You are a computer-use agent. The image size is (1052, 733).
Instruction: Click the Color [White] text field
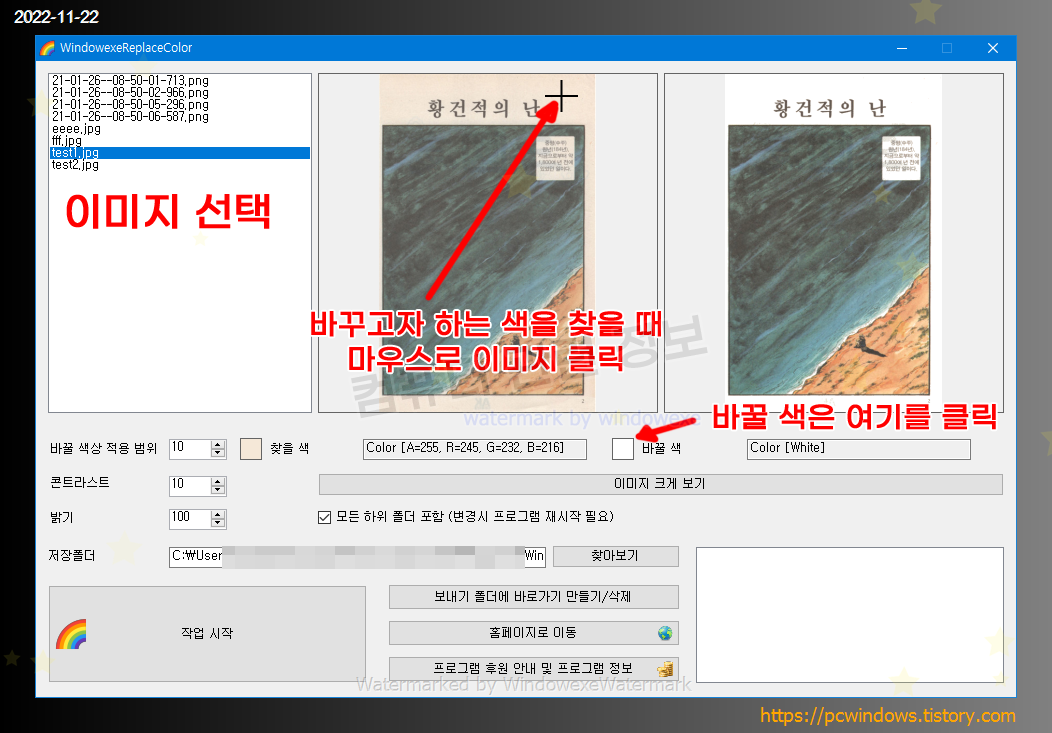[x=859, y=449]
